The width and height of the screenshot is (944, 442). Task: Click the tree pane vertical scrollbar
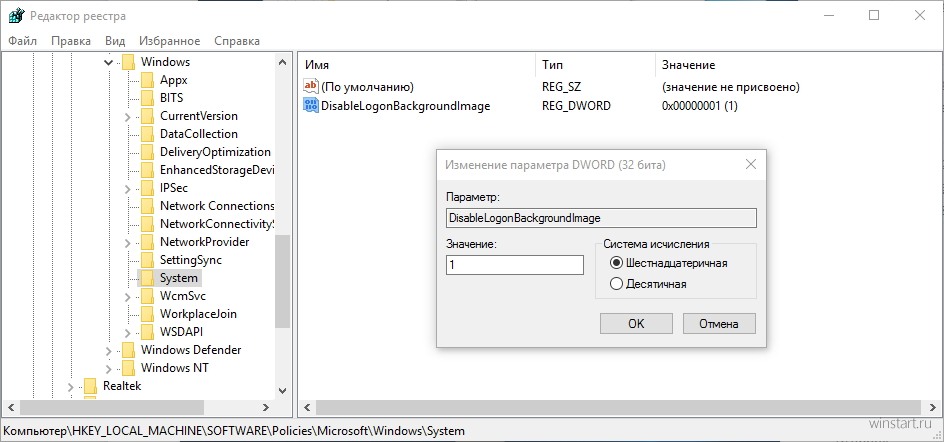pos(282,280)
